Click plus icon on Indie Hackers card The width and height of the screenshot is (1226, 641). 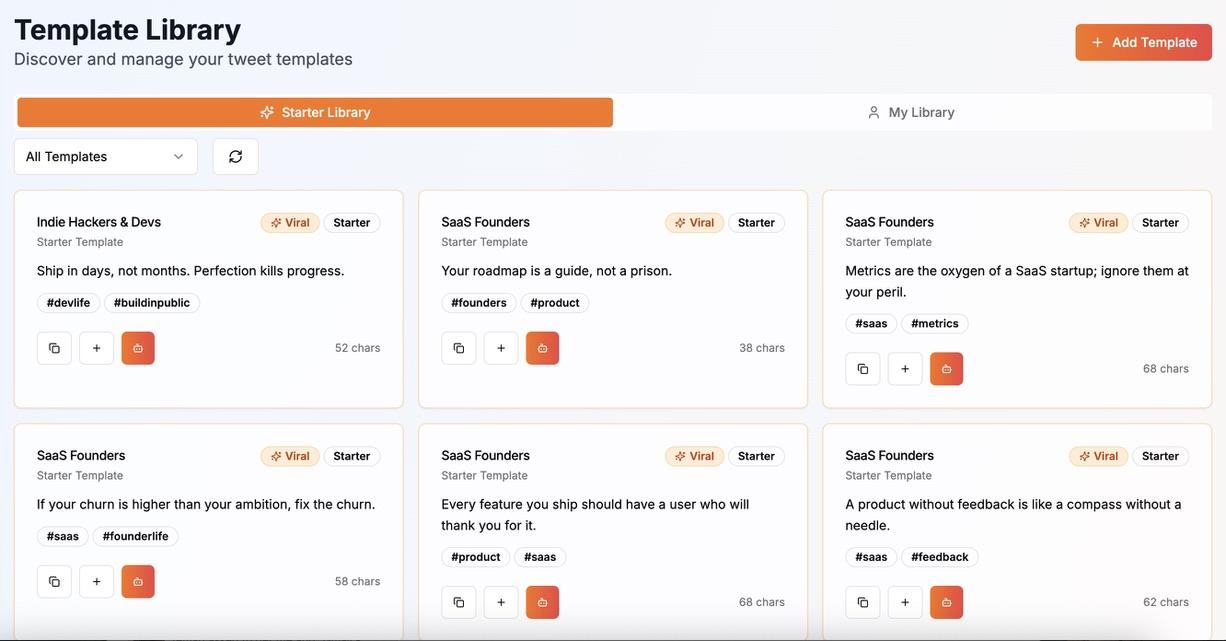[97, 348]
